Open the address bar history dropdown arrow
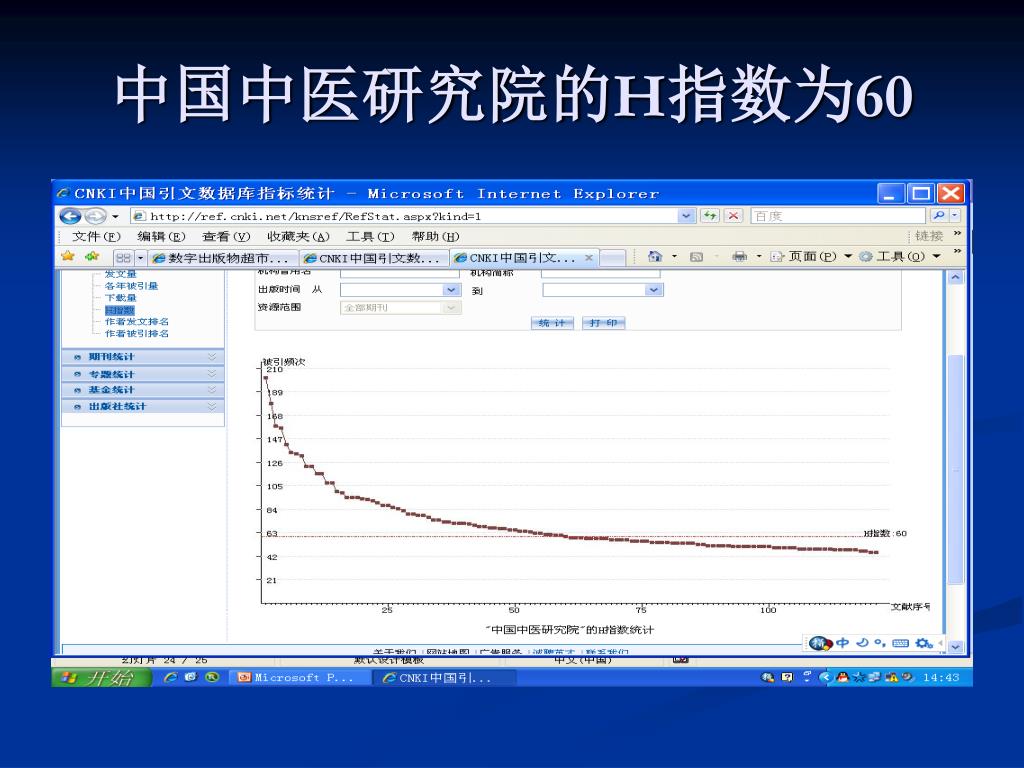Screen dimensions: 1024x768 point(686,216)
